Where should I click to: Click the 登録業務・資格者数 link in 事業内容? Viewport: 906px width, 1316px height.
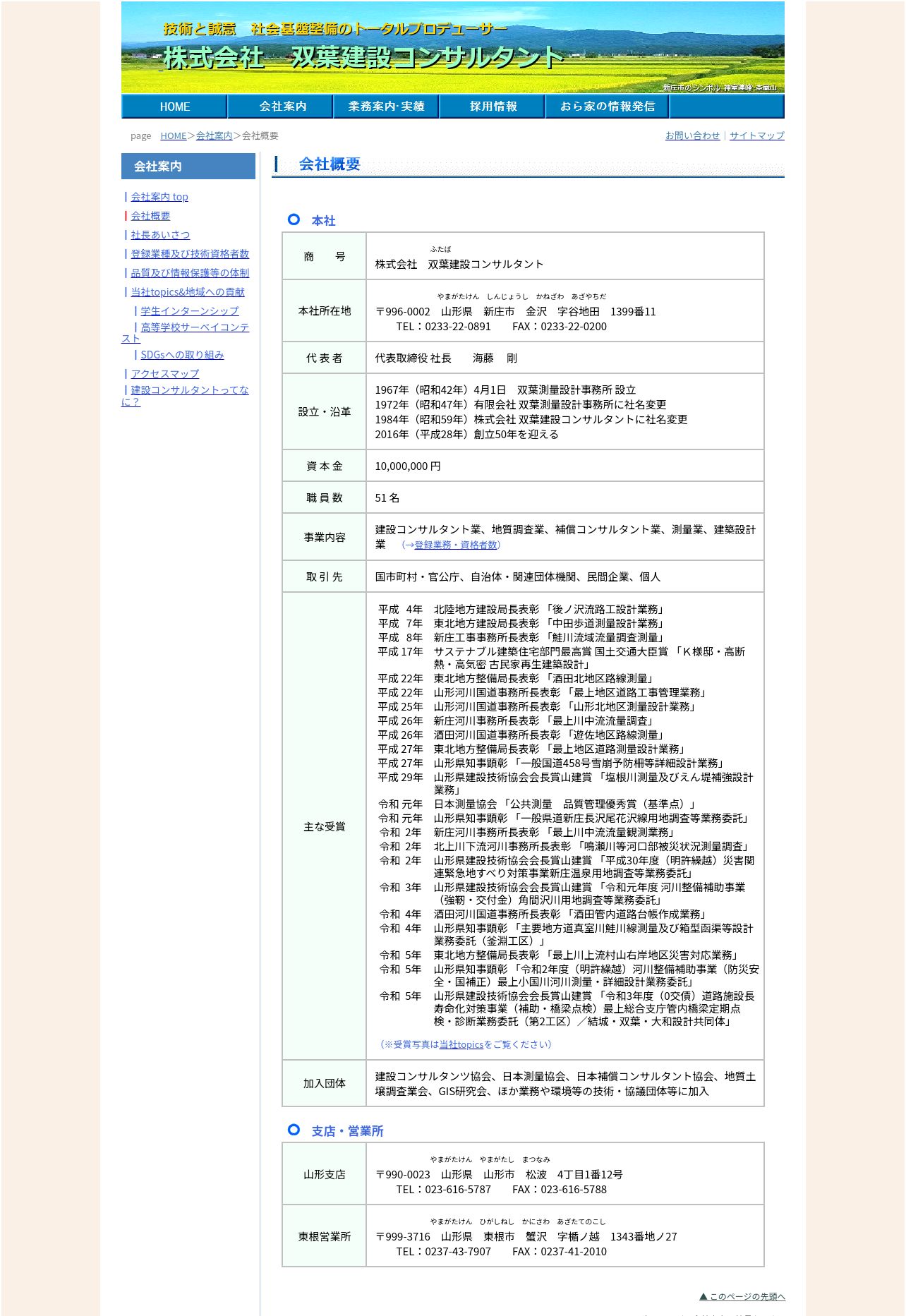click(456, 545)
